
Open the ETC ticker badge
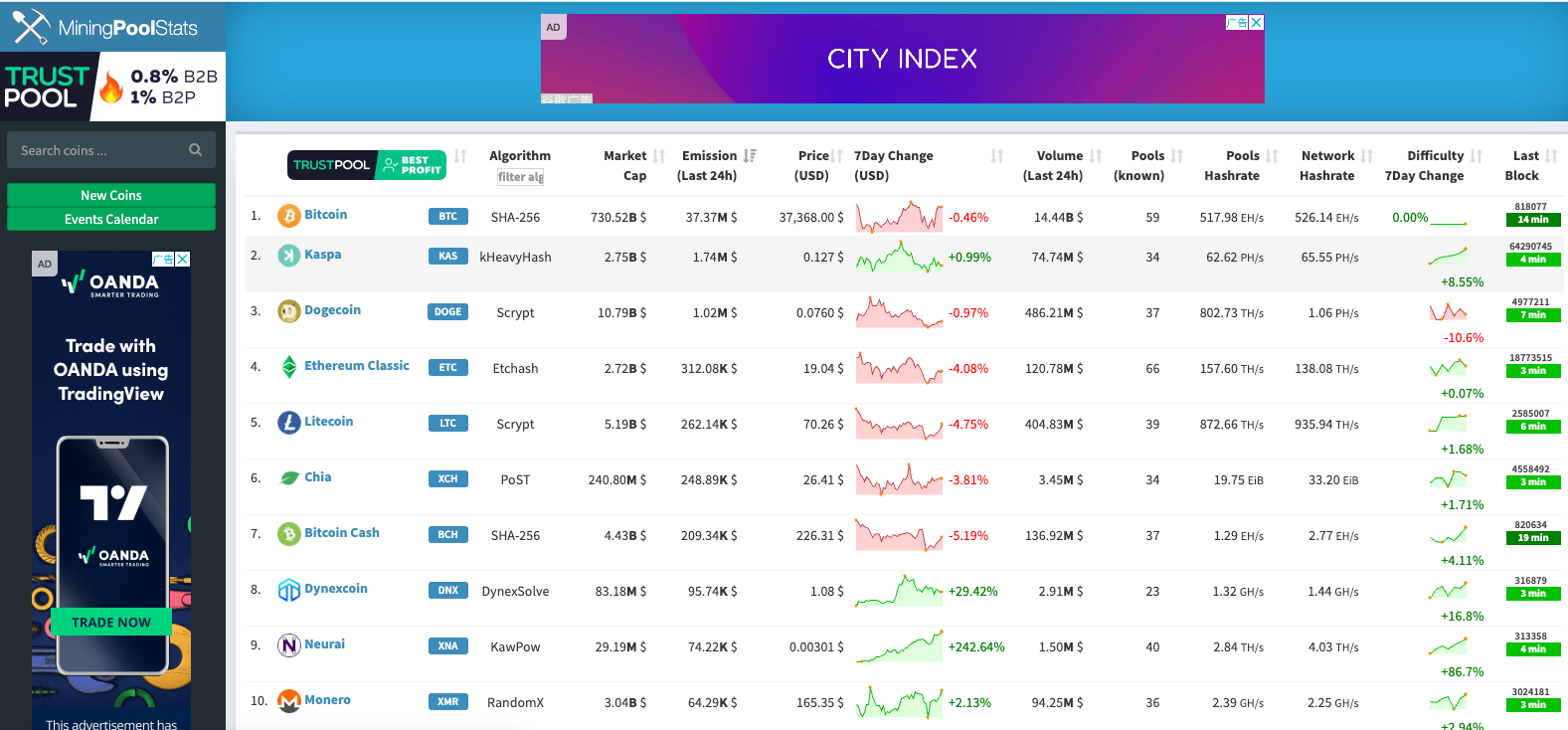point(447,367)
